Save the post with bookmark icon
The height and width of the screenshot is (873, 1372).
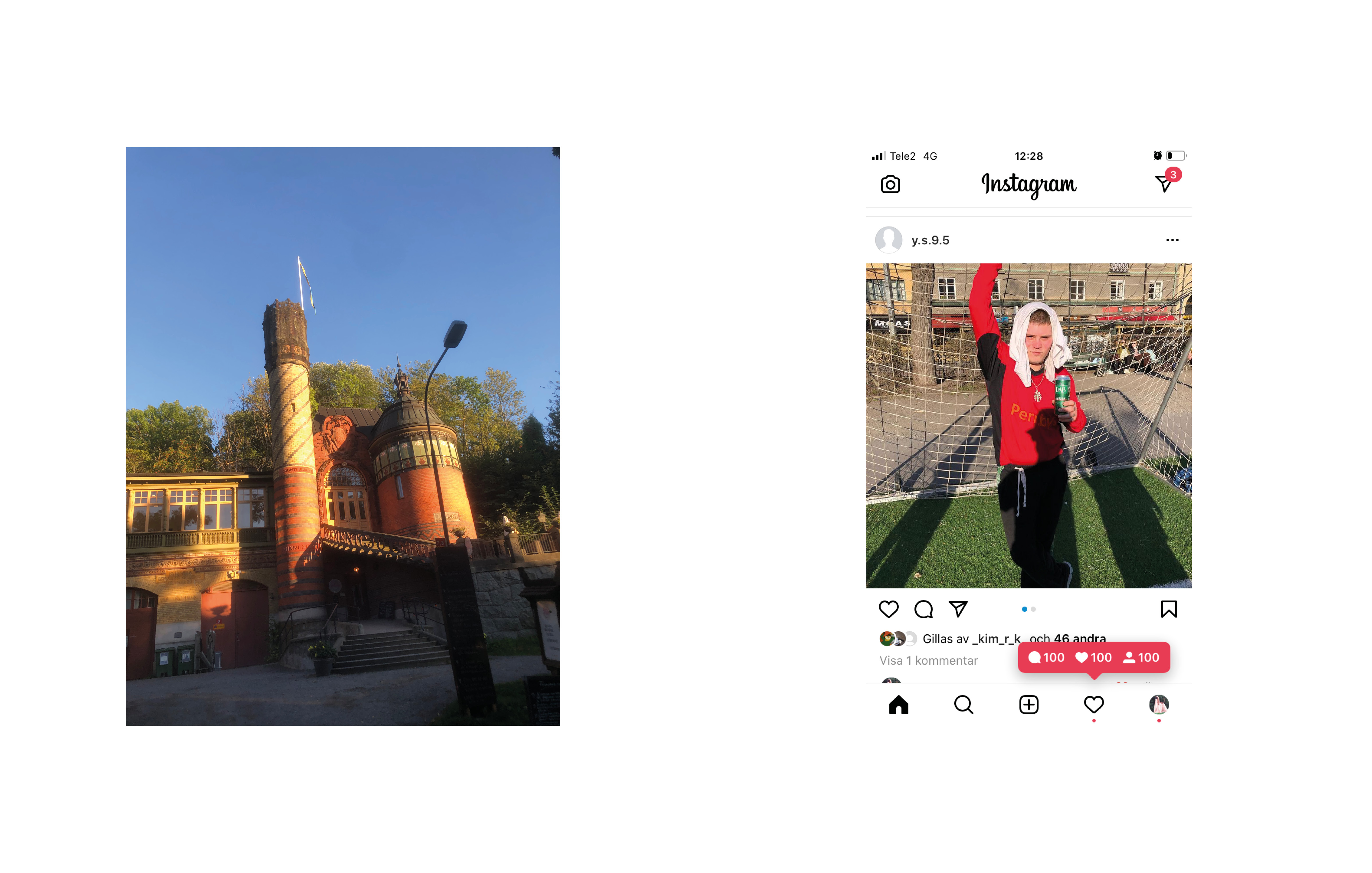(x=1169, y=609)
